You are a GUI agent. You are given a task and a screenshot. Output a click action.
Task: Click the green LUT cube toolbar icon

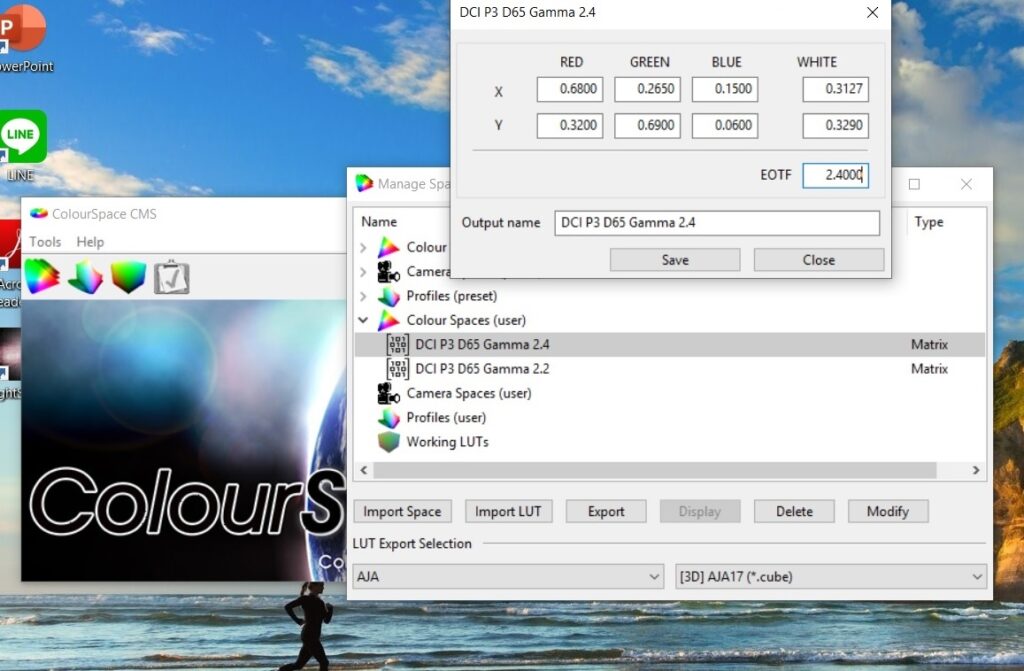click(129, 277)
